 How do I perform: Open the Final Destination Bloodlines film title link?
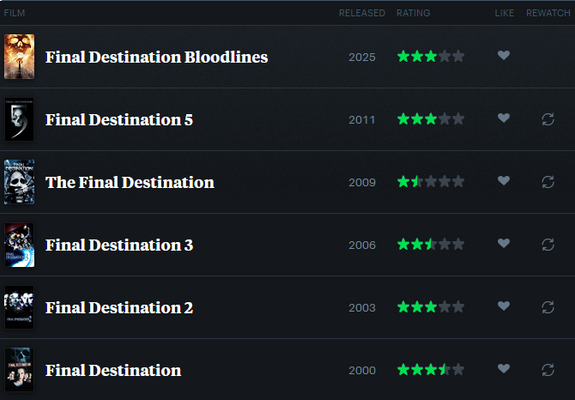(157, 57)
